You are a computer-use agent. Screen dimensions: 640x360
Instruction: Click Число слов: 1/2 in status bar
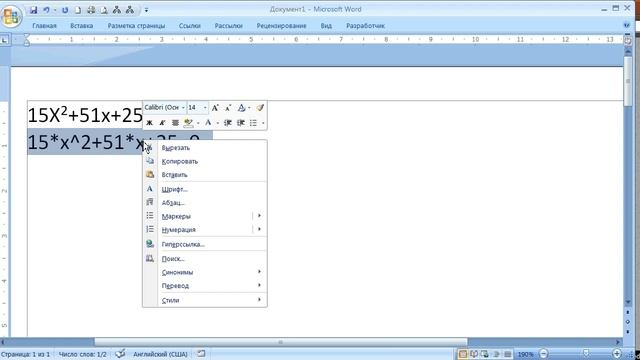click(83, 354)
